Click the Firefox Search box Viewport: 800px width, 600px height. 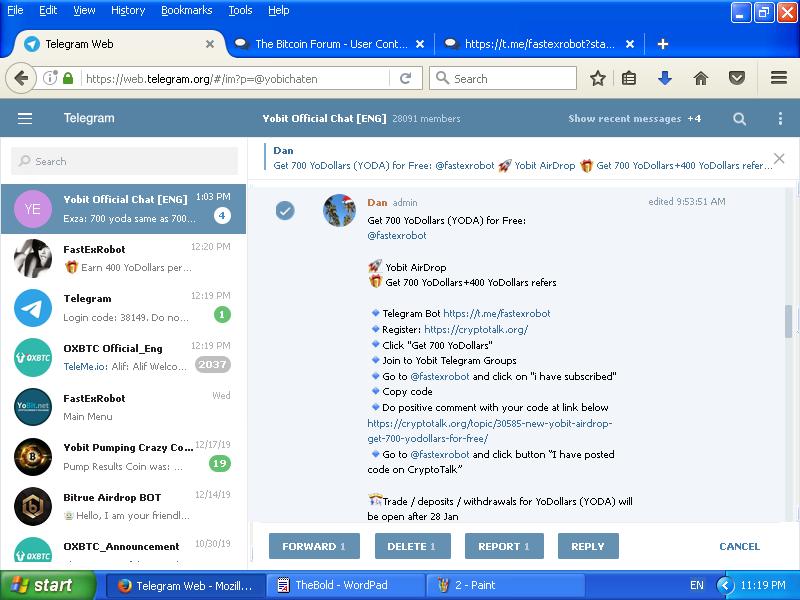click(x=503, y=79)
